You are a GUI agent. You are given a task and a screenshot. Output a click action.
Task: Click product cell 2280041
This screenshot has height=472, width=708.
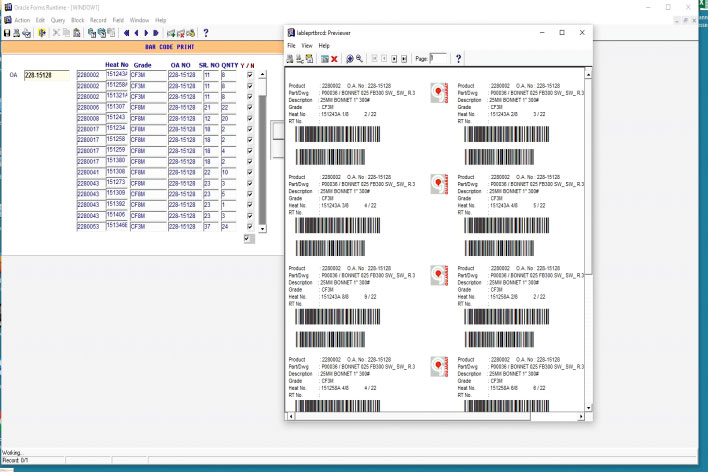(x=91, y=173)
